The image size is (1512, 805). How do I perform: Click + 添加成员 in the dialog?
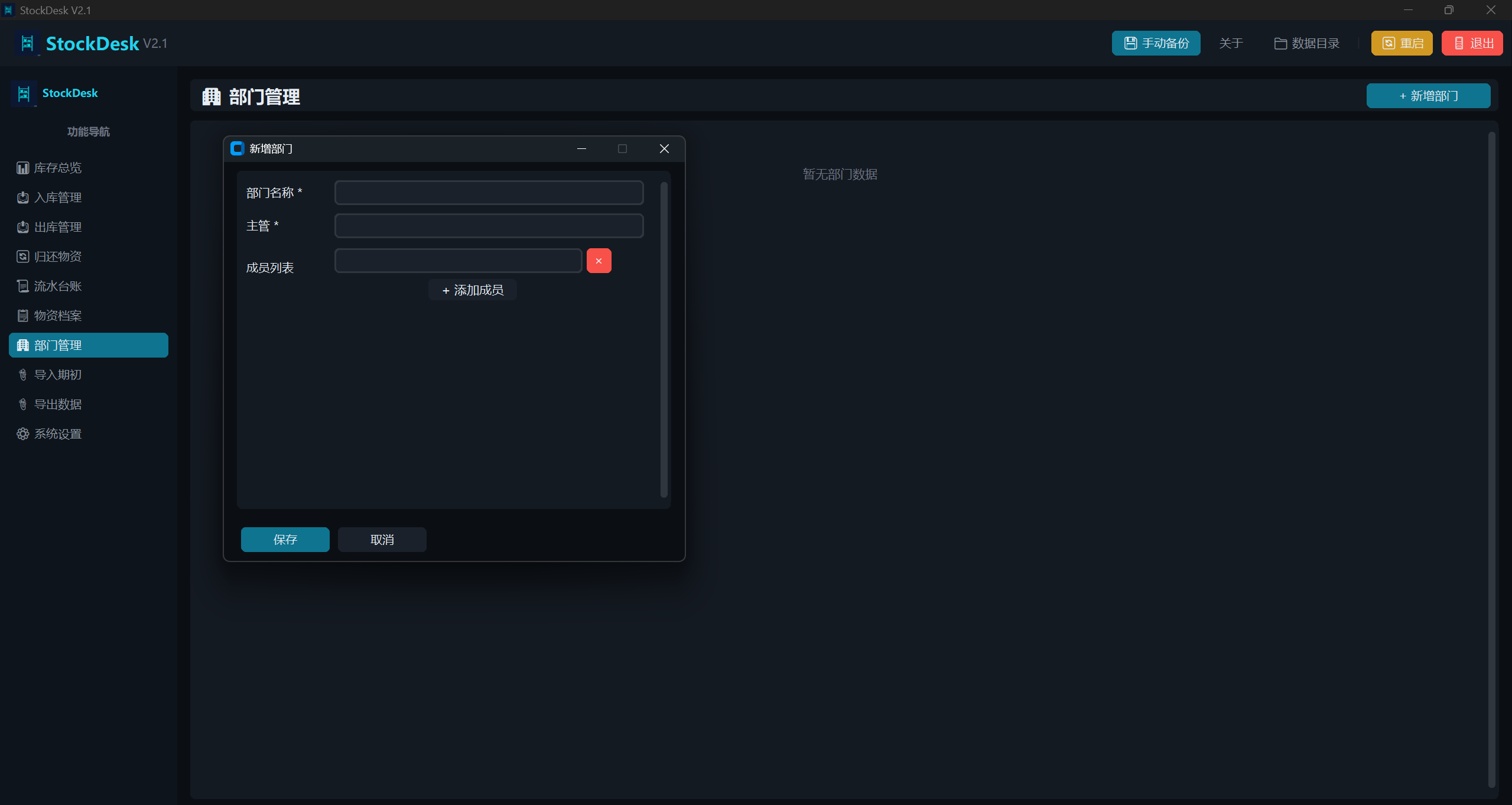473,290
